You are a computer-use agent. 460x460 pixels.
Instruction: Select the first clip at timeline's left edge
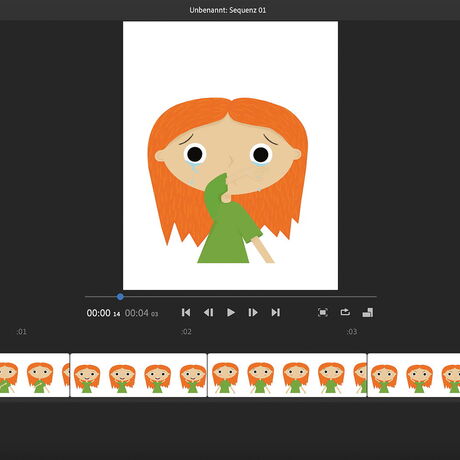coord(35,375)
